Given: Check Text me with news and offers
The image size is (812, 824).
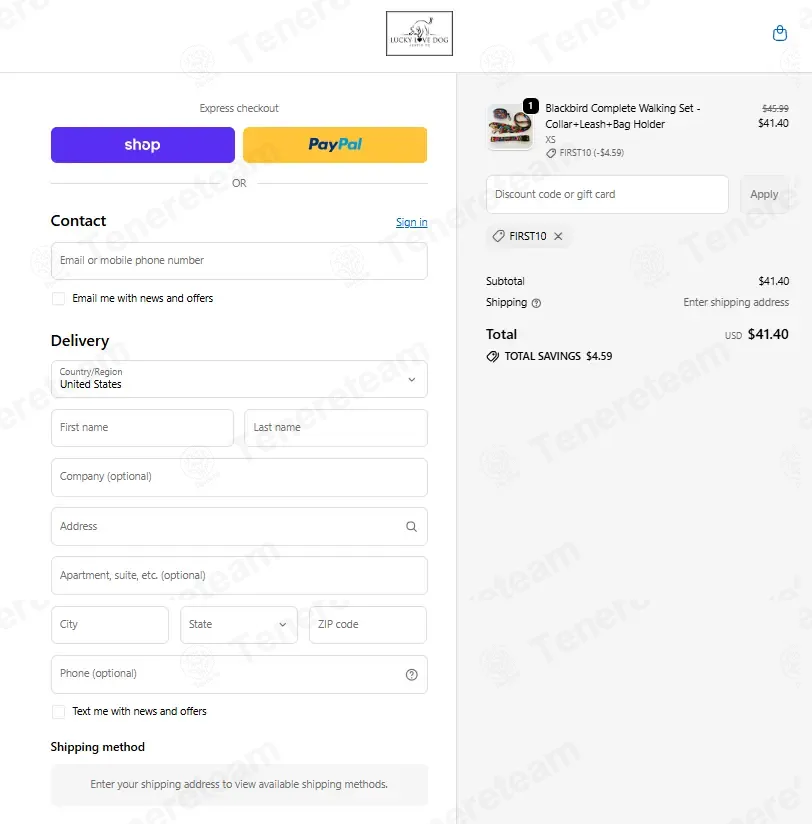Looking at the screenshot, I should (58, 712).
